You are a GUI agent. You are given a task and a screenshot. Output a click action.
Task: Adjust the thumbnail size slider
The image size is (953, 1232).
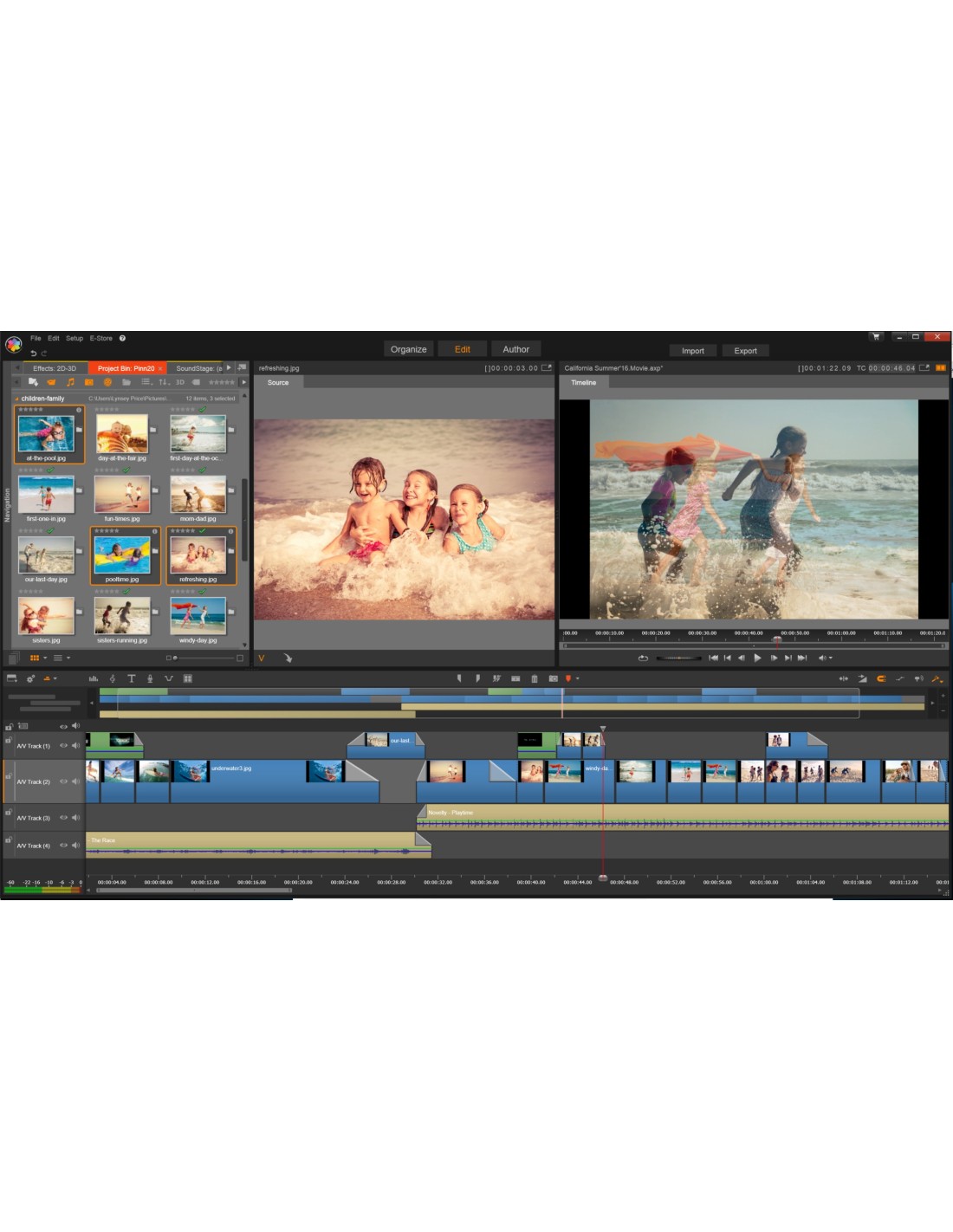coord(205,658)
